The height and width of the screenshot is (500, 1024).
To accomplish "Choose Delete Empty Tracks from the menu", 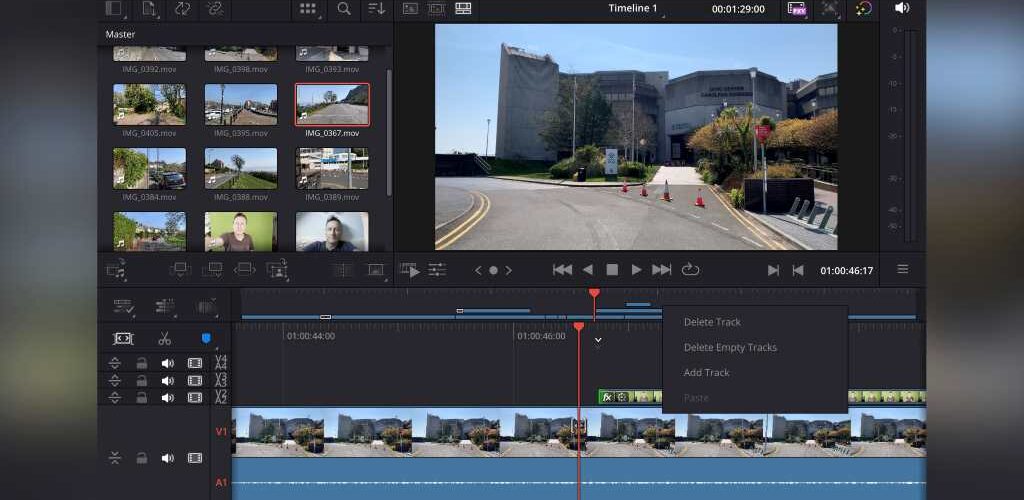I will tap(730, 347).
